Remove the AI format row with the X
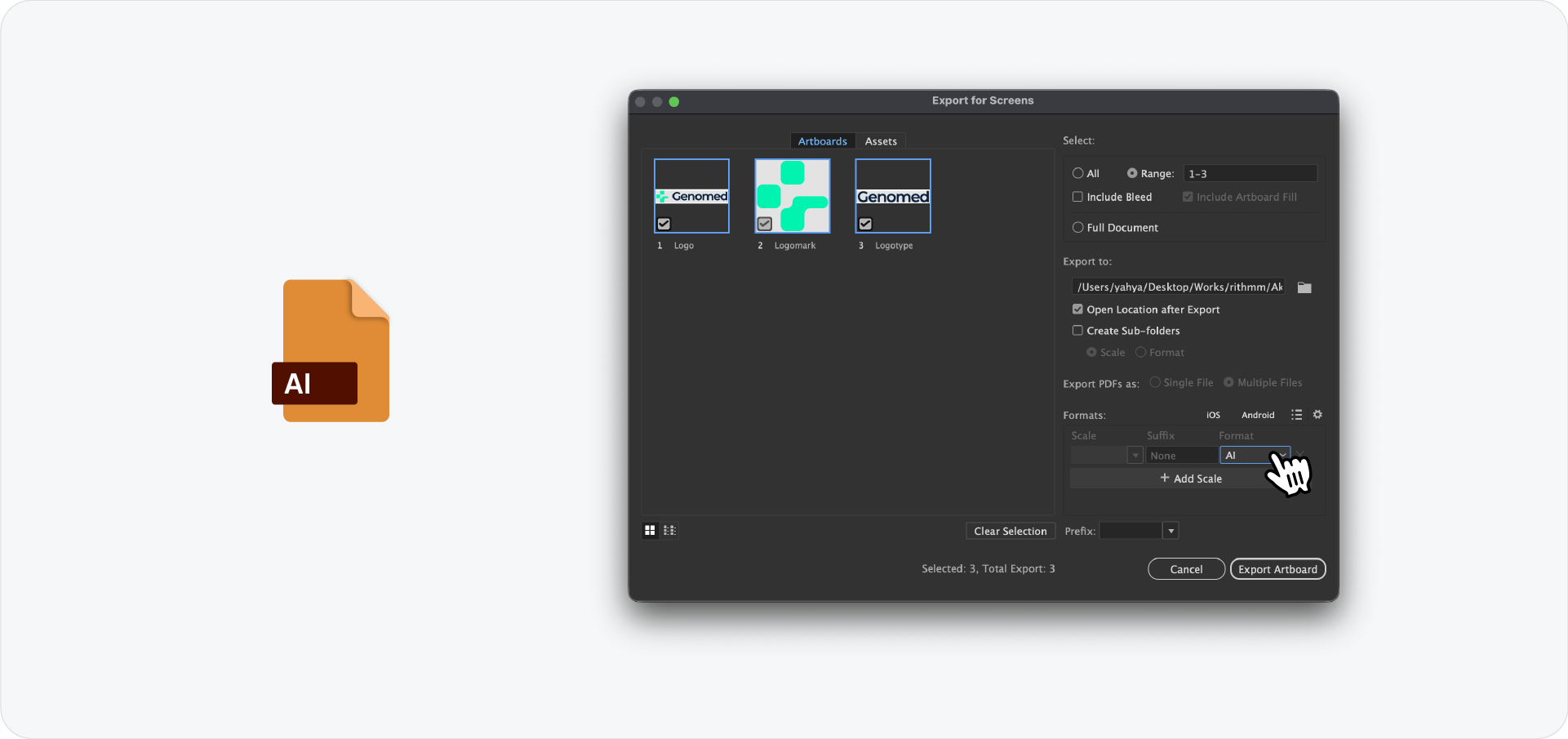This screenshot has height=739, width=1568. pos(1301,455)
